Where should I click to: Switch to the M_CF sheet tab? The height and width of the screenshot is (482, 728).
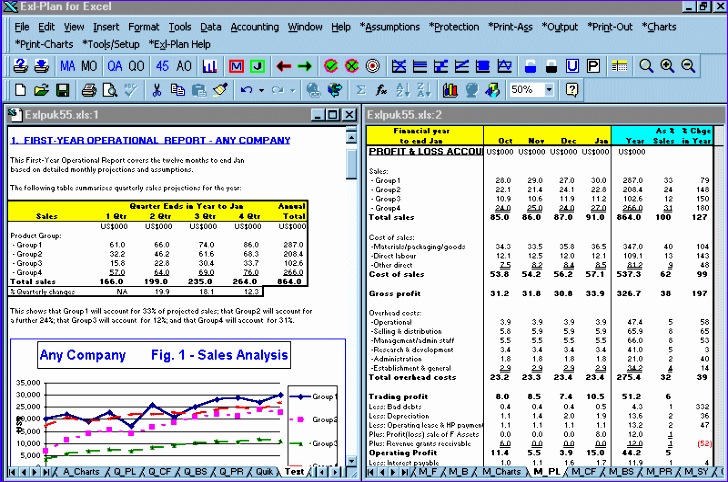tap(583, 472)
